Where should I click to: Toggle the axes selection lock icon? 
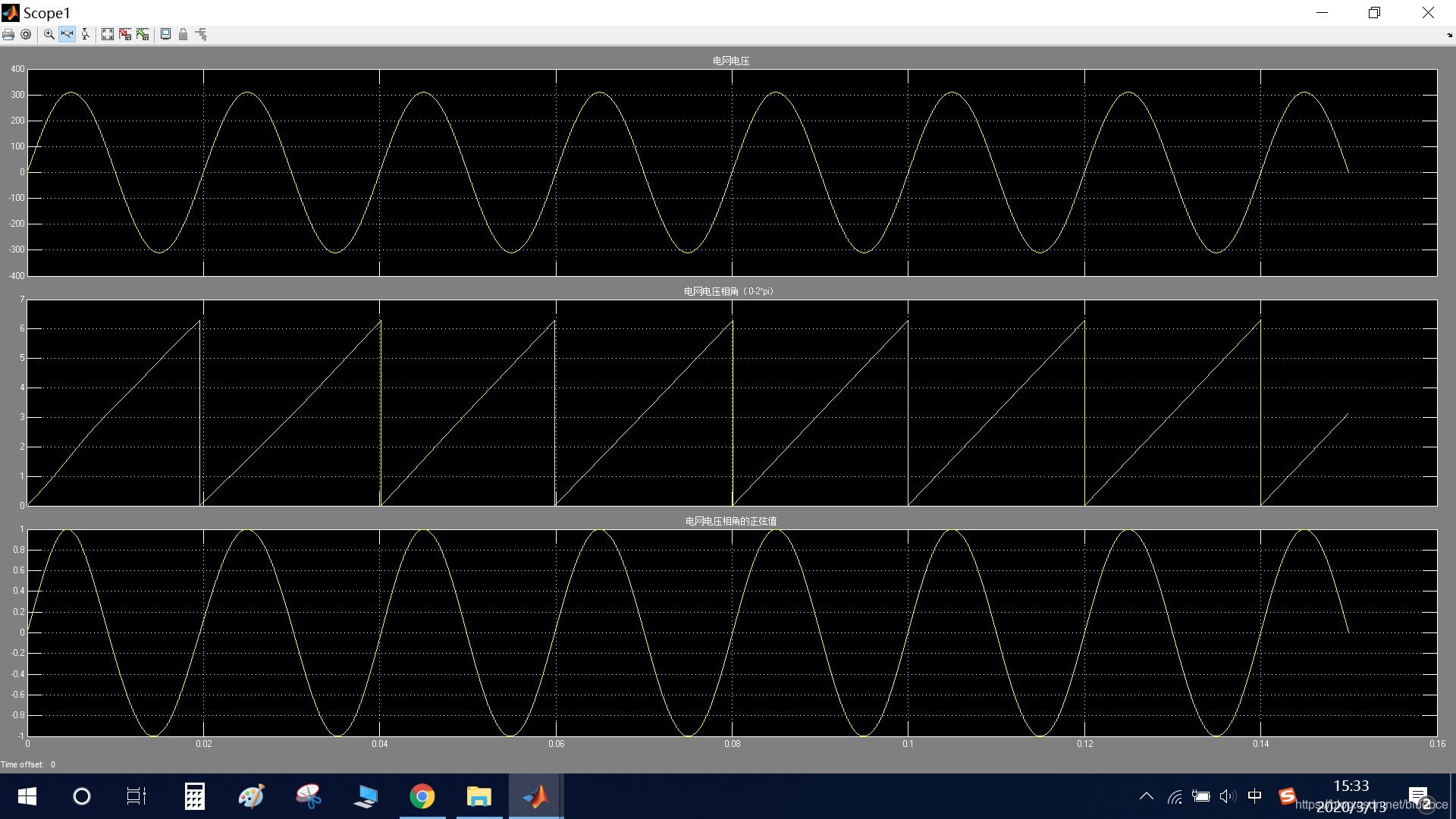[x=183, y=35]
